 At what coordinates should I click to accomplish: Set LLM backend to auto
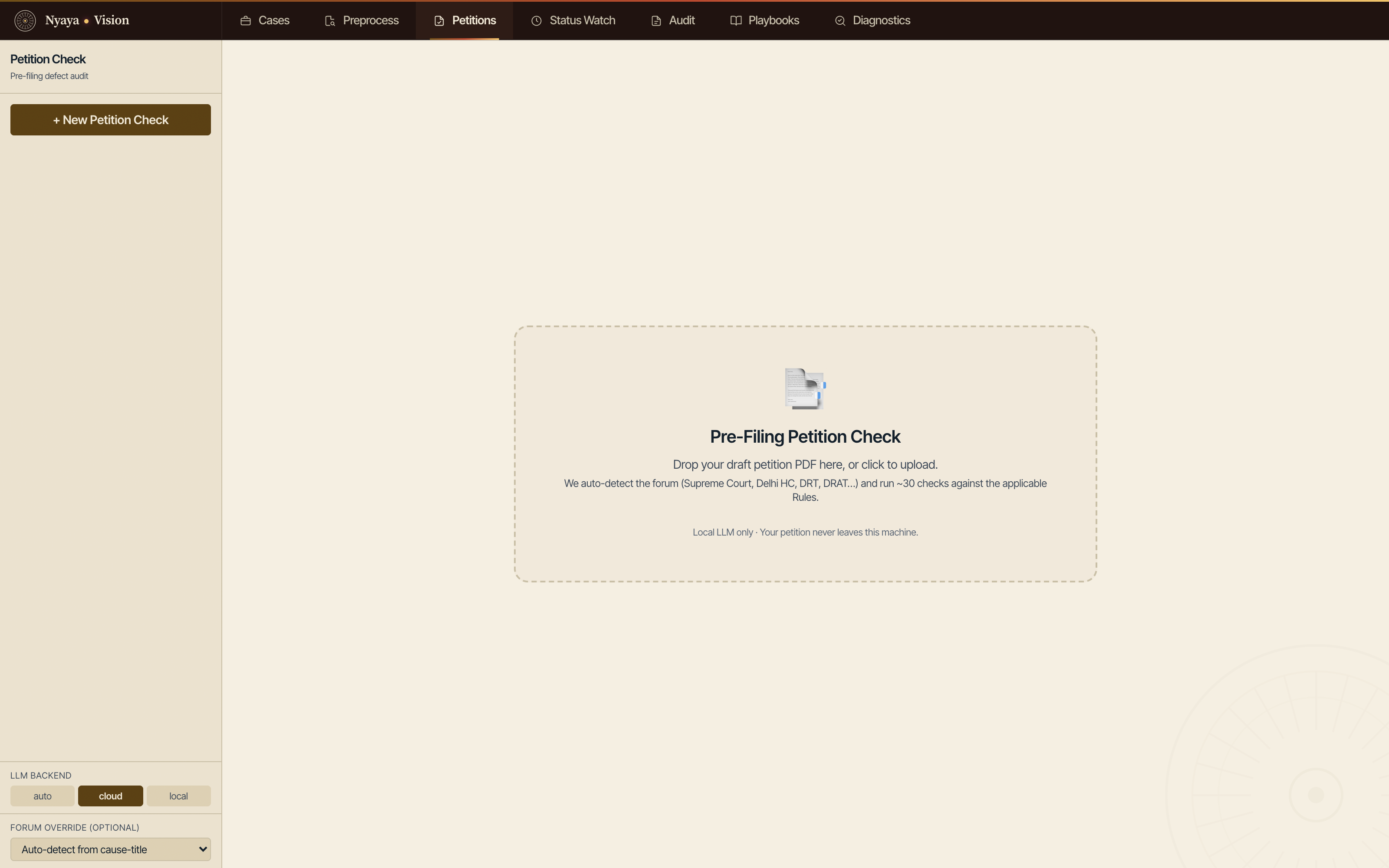pos(43,796)
